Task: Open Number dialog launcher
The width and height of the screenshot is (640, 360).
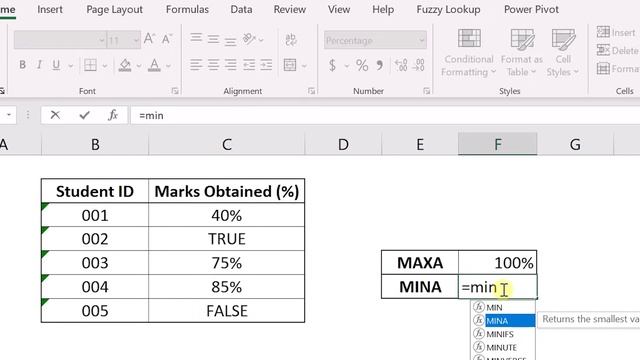Action: (427, 91)
